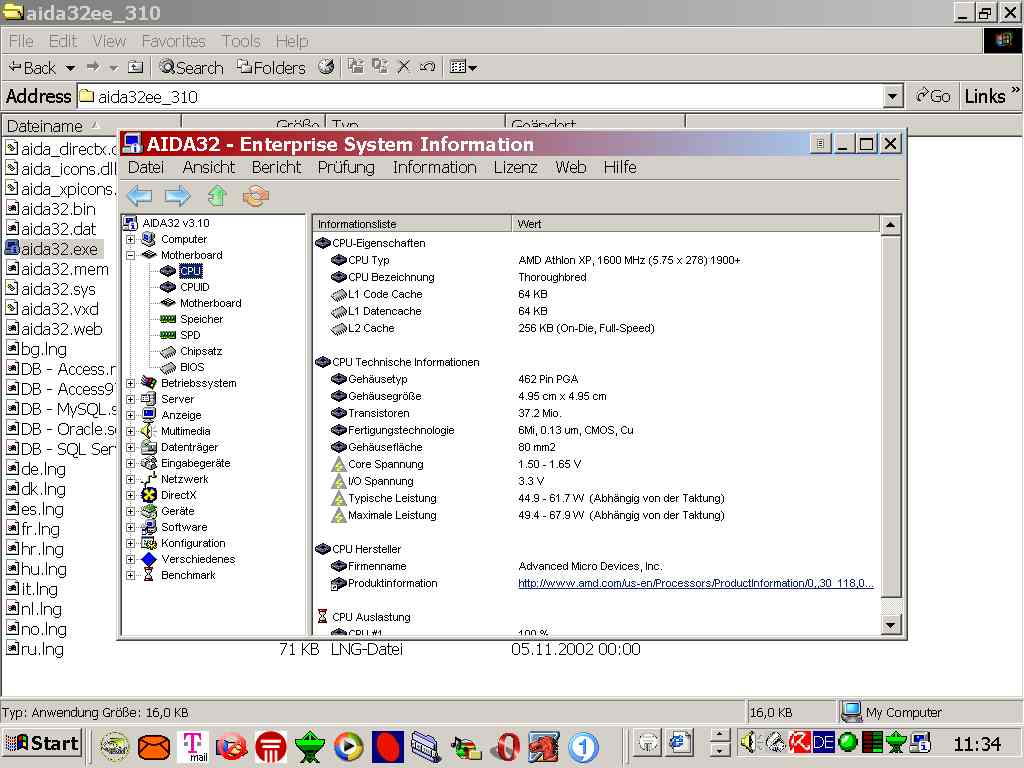1024x768 pixels.
Task: Click the AIDA32 refresh icon
Action: pyautogui.click(x=255, y=196)
